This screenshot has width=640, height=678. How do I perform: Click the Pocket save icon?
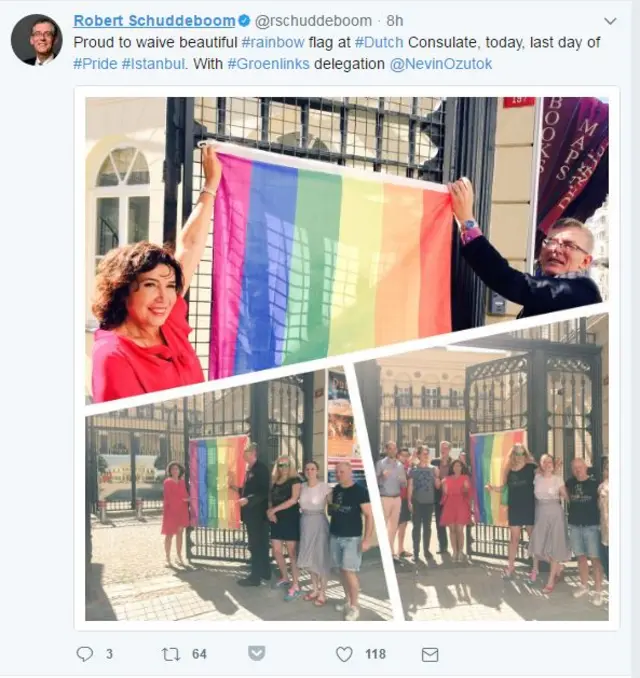256,653
